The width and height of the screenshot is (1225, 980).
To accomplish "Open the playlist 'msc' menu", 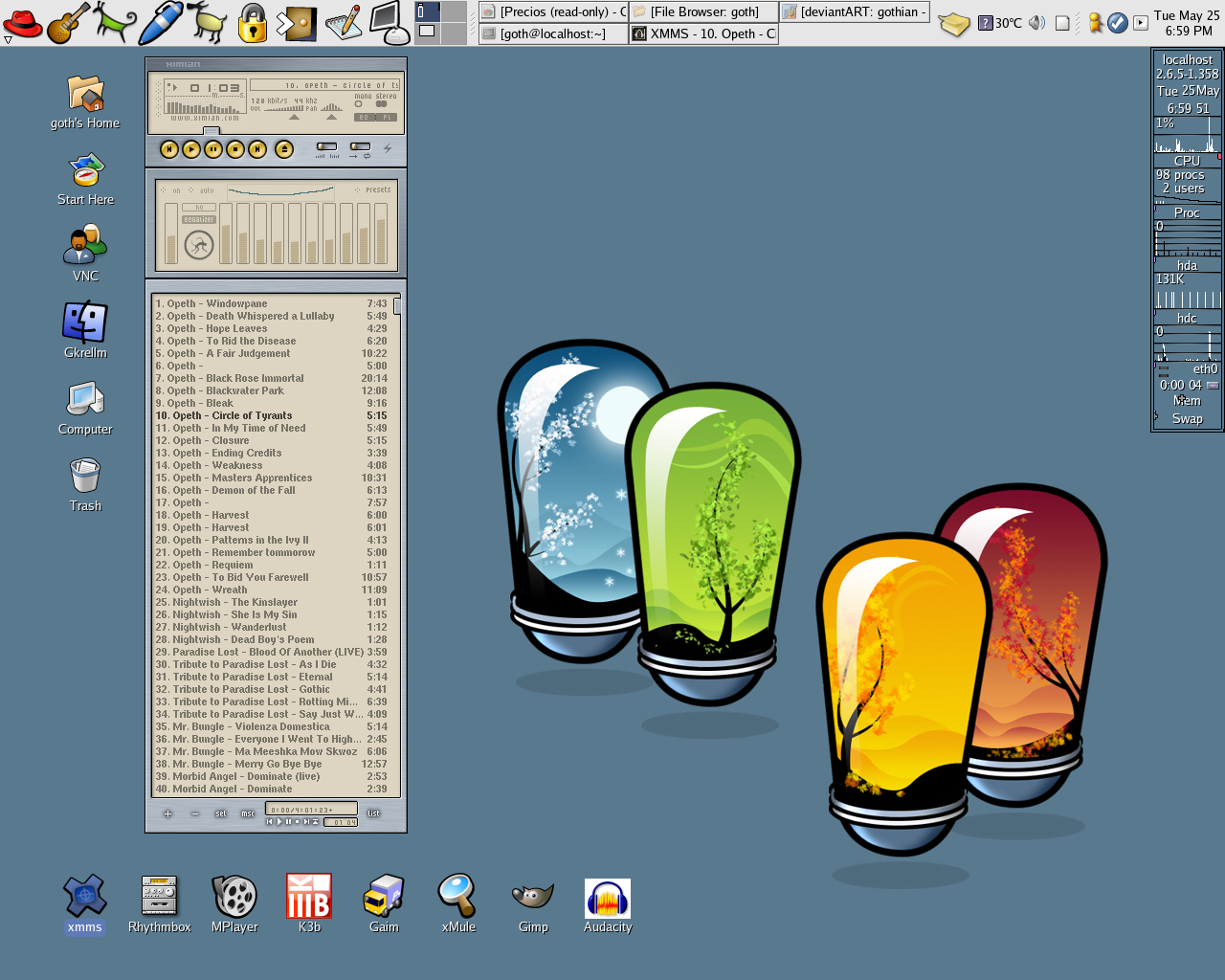I will pyautogui.click(x=248, y=813).
